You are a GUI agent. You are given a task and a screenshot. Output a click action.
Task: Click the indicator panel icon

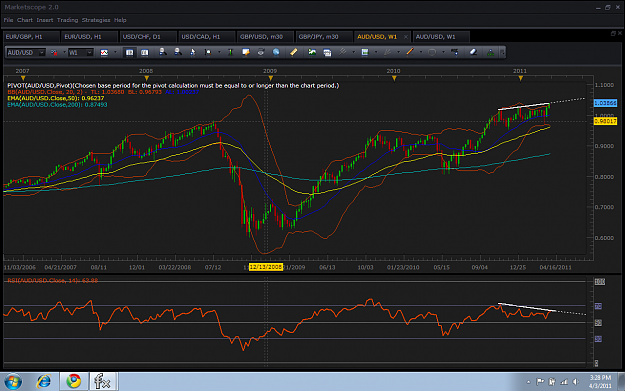coord(365,52)
